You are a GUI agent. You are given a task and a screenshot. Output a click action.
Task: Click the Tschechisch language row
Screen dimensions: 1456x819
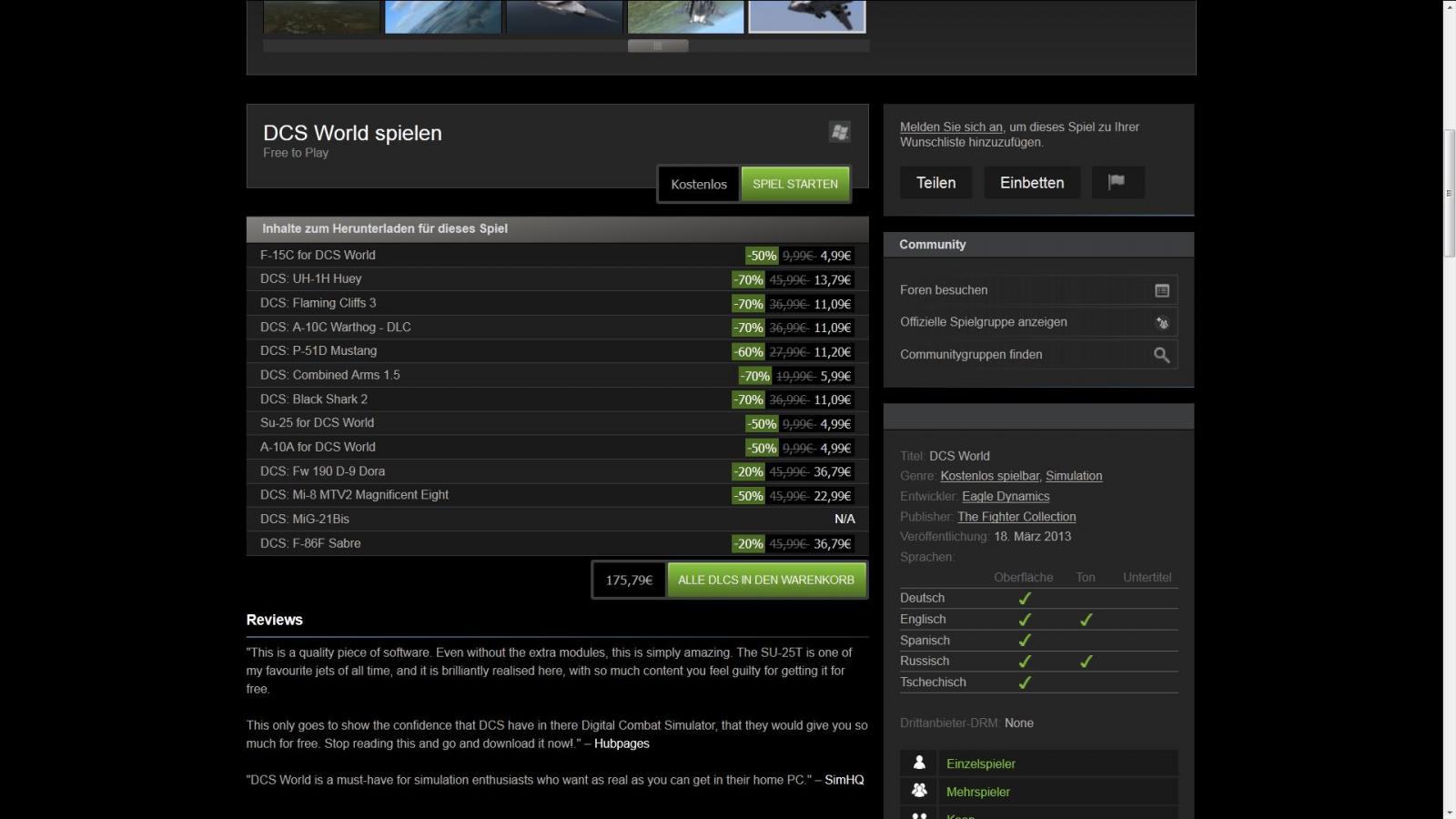(x=1038, y=682)
